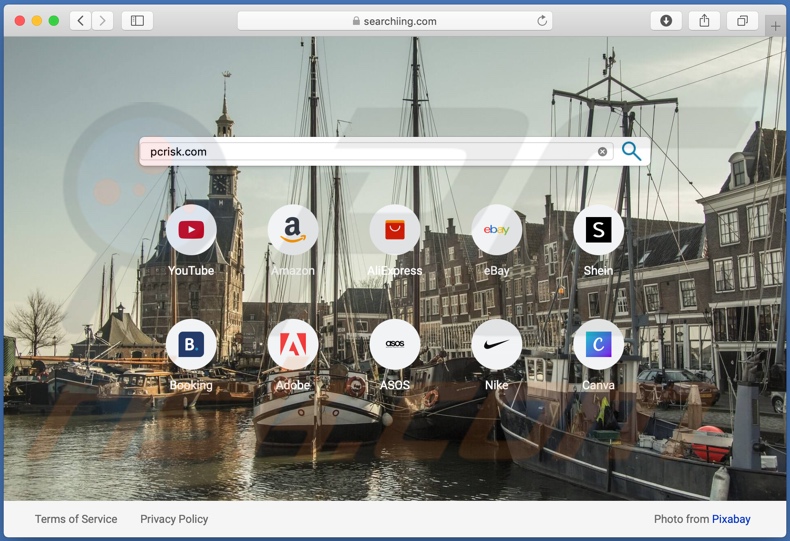This screenshot has width=790, height=541.
Task: Toggle the Safari sidebar
Action: (137, 20)
